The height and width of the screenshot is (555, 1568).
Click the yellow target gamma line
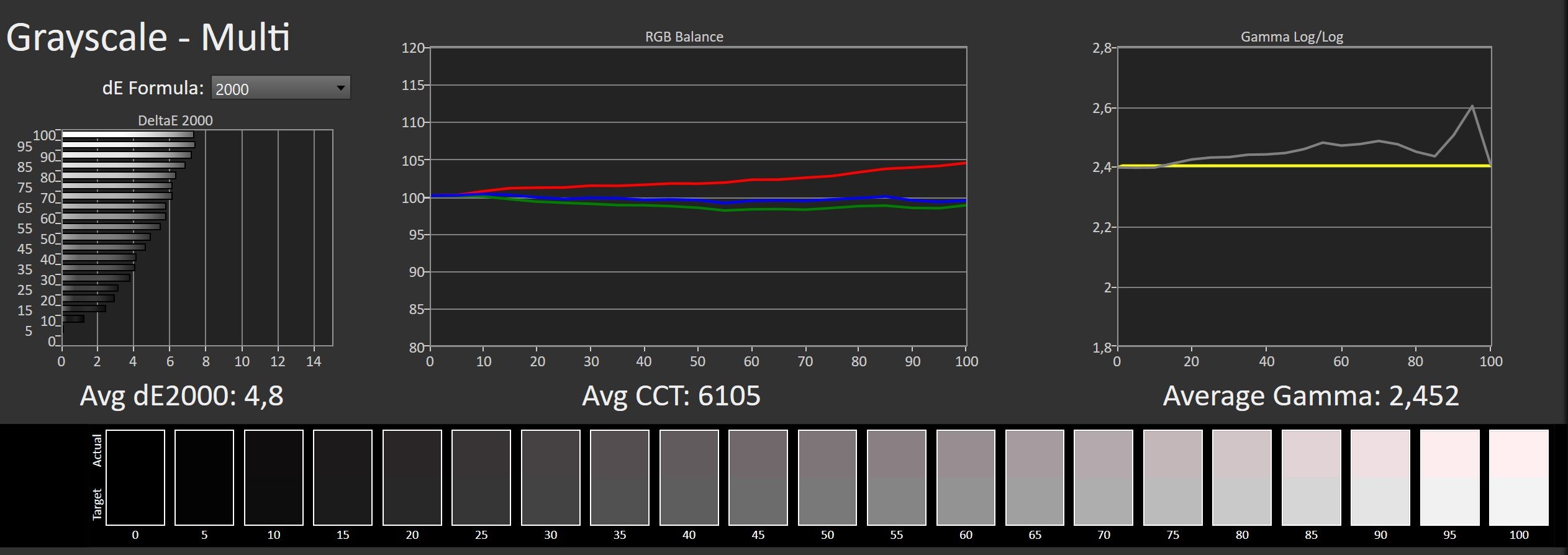pyautogui.click(x=1304, y=166)
